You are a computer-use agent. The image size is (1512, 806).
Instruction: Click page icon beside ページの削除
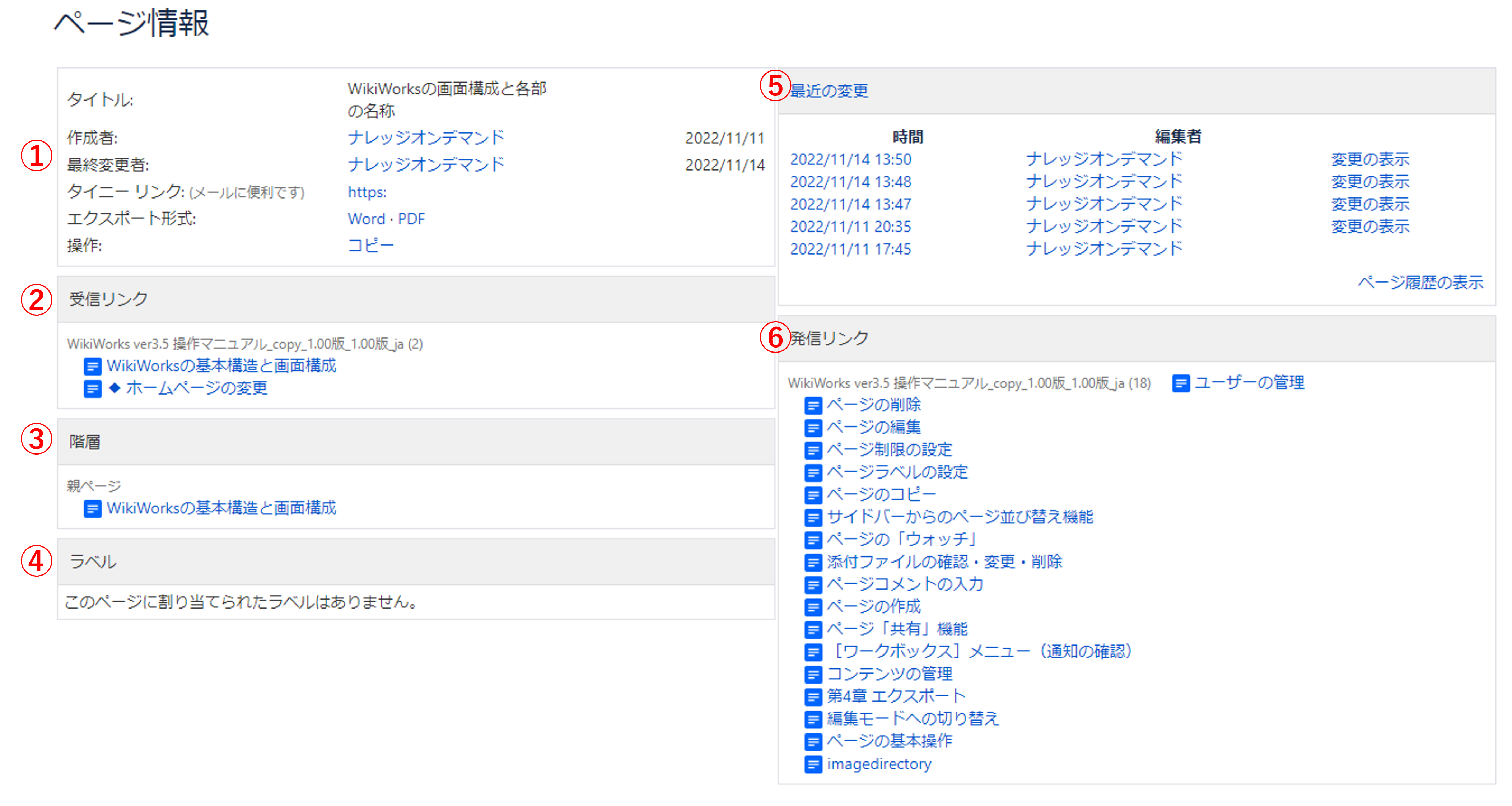click(x=813, y=405)
